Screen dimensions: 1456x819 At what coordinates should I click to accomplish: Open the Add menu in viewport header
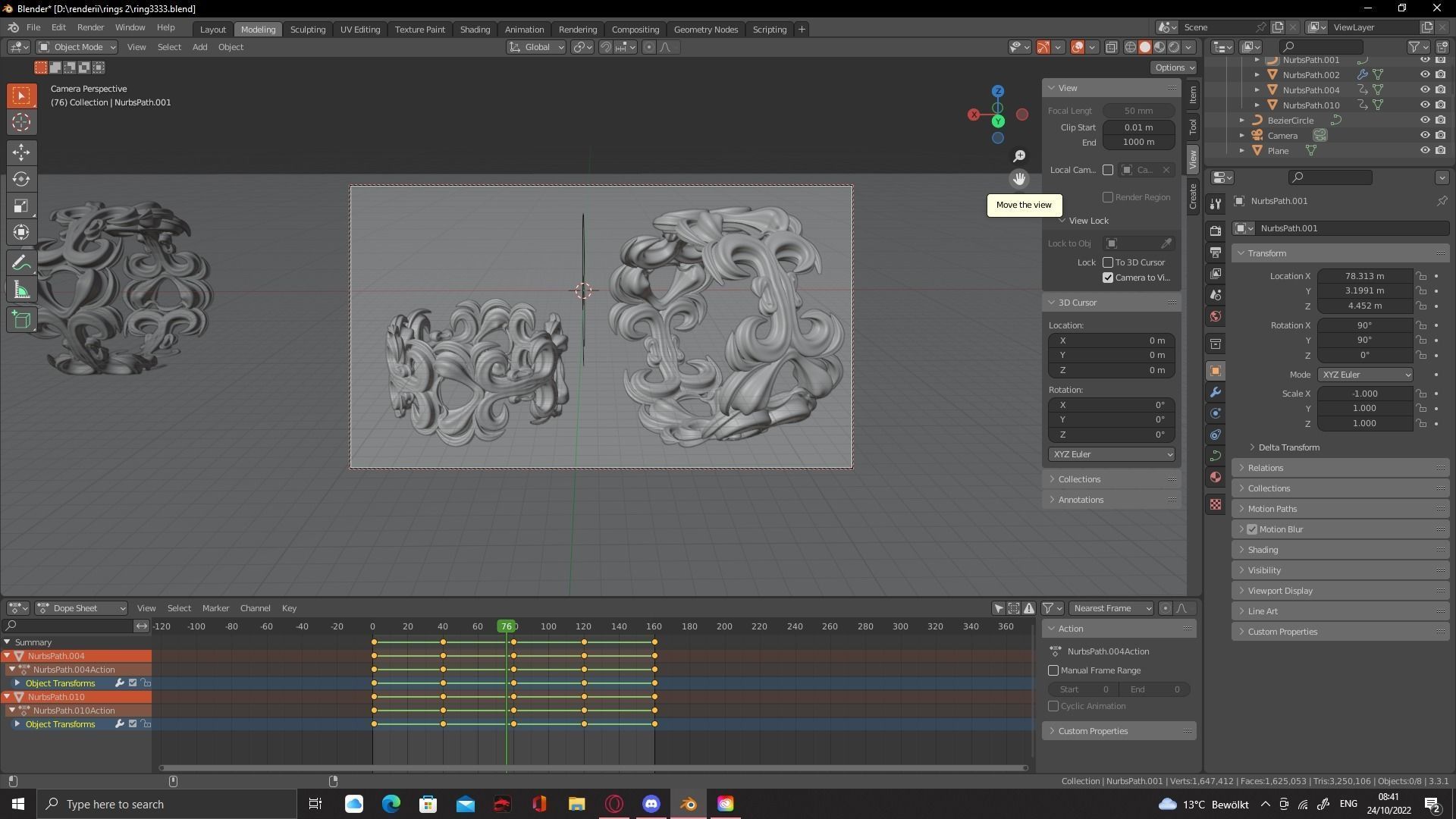pyautogui.click(x=199, y=47)
